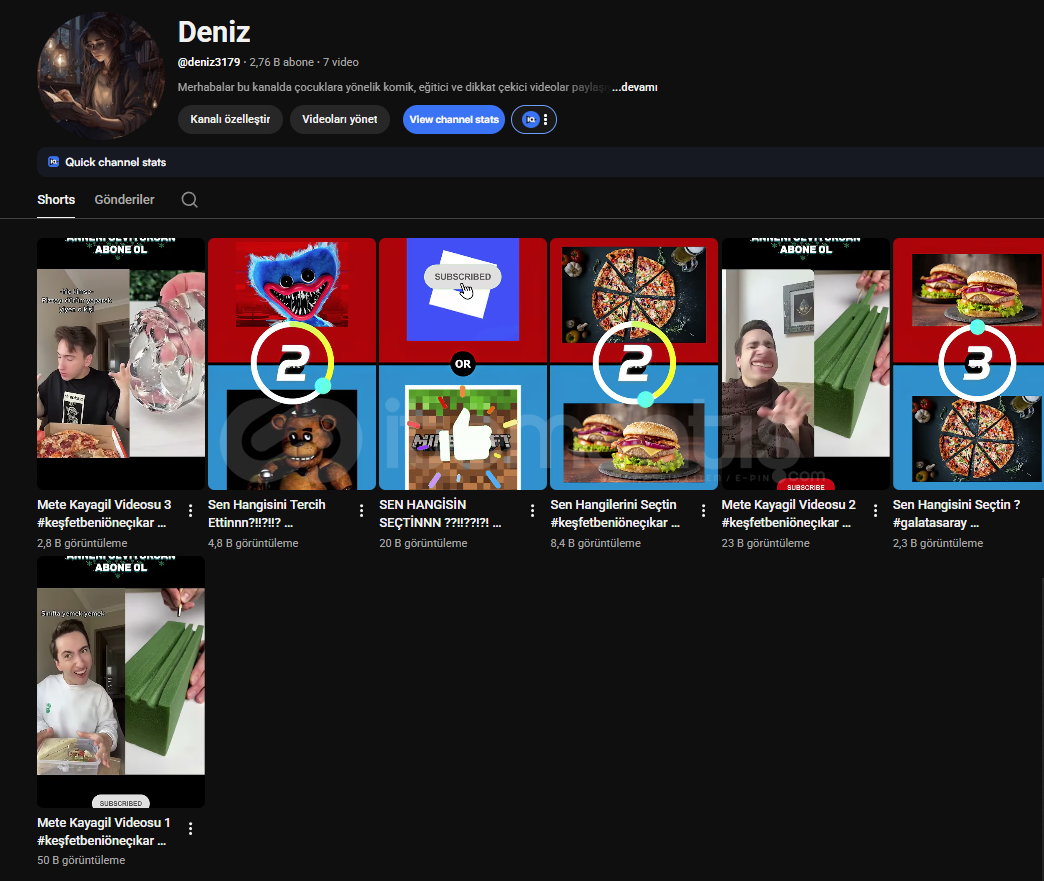Open three-dot menu for Mete Kayagil Videosu 3
The height and width of the screenshot is (881, 1044).
[190, 511]
